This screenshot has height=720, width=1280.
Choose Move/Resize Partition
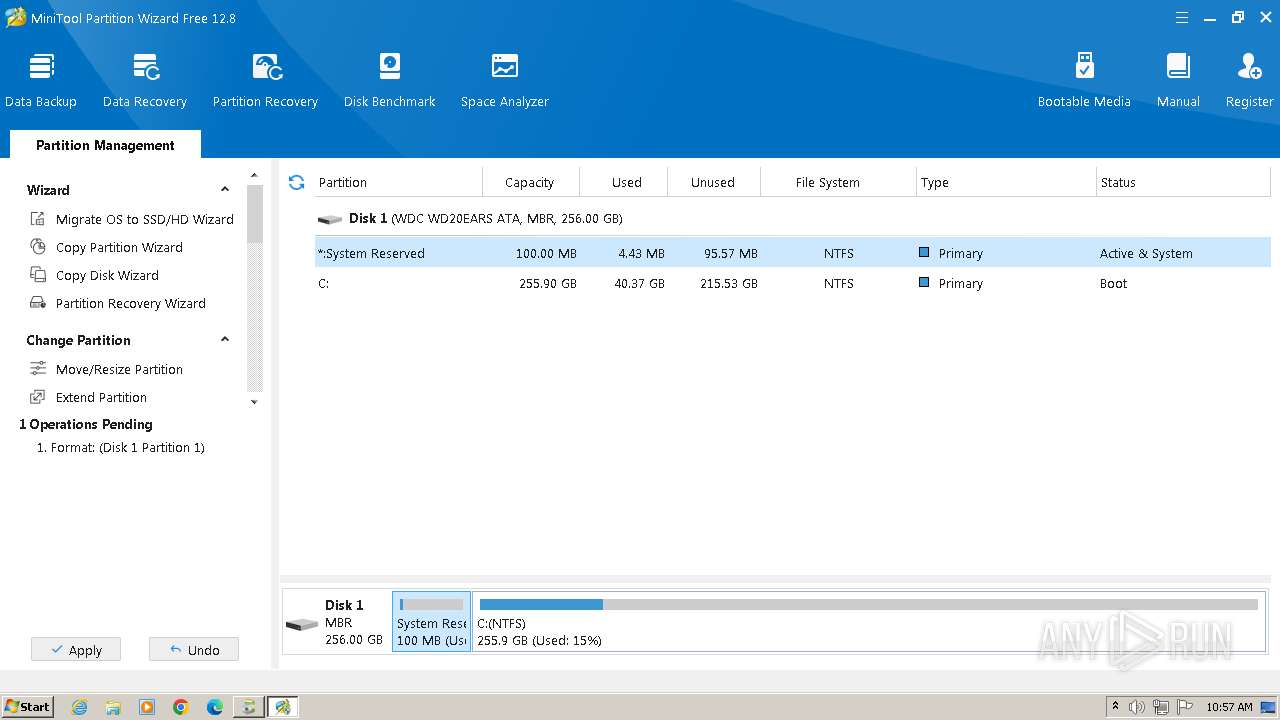[119, 369]
